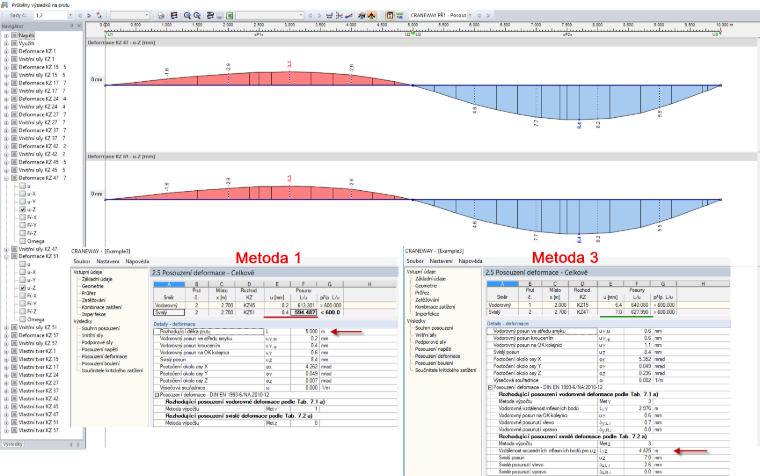Expand the Deformace KZ 1 tree node
Image resolution: width=760 pixels, height=476 pixels.
coord(6,51)
